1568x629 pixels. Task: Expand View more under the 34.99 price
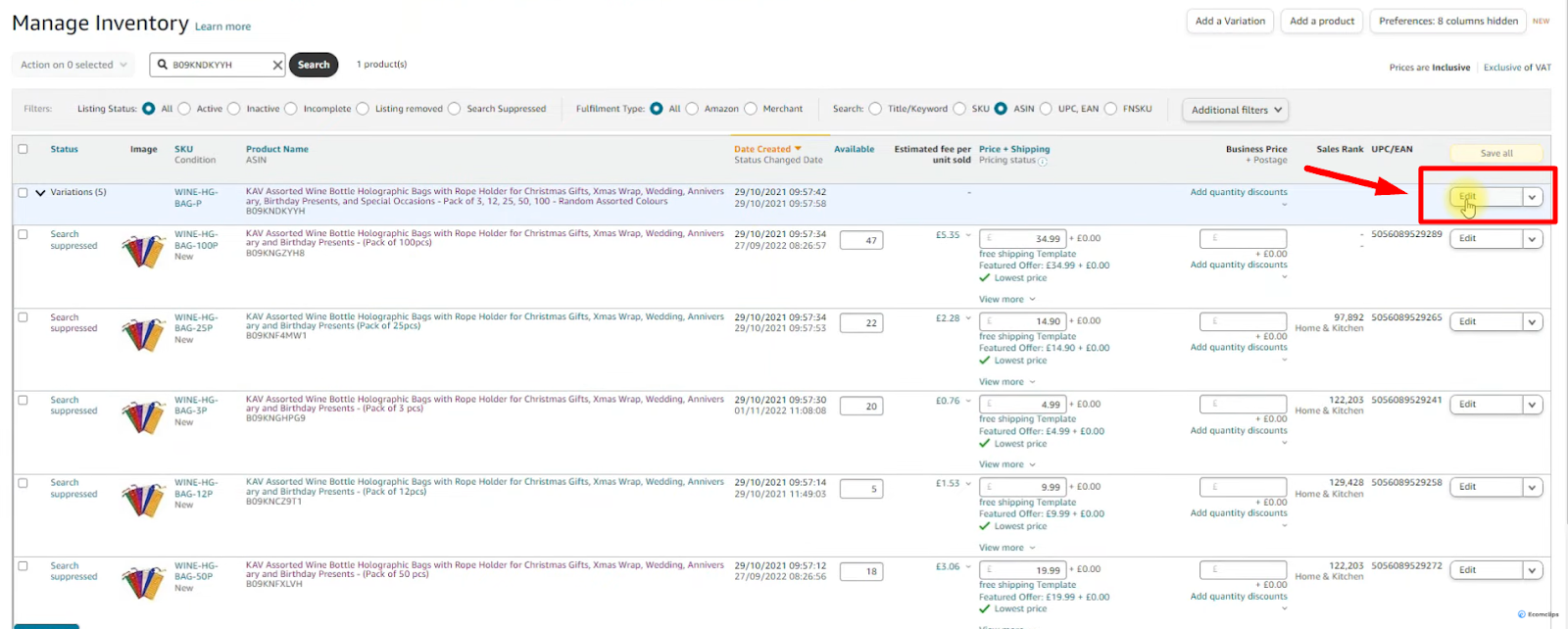pos(1006,300)
